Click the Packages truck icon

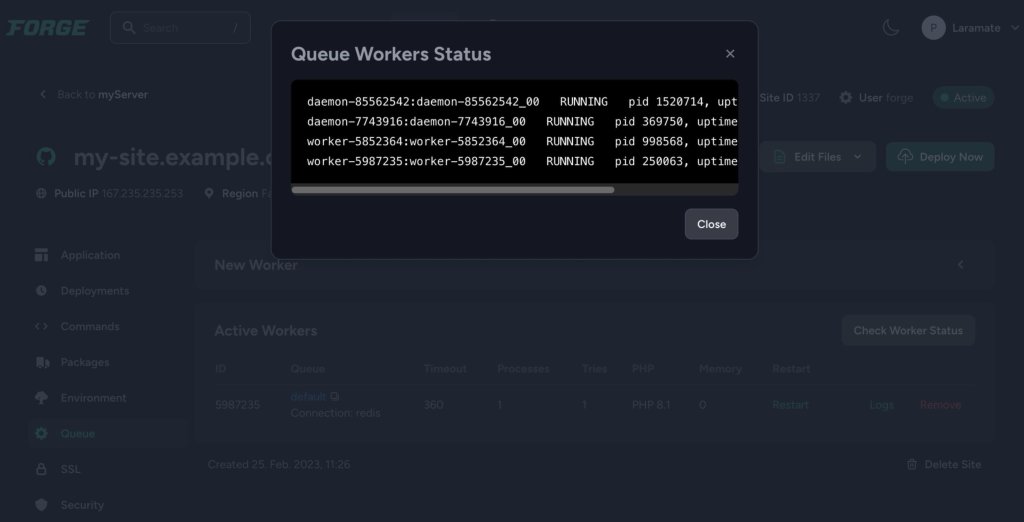click(41, 362)
